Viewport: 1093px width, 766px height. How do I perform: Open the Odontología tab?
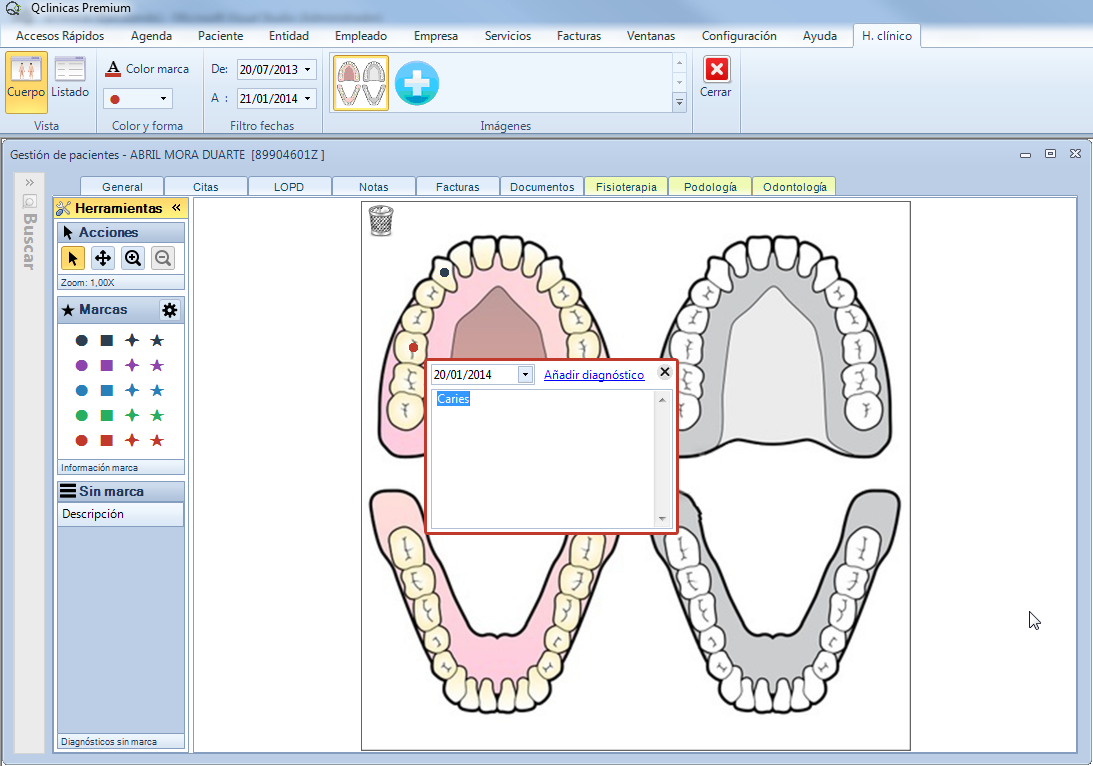click(794, 187)
